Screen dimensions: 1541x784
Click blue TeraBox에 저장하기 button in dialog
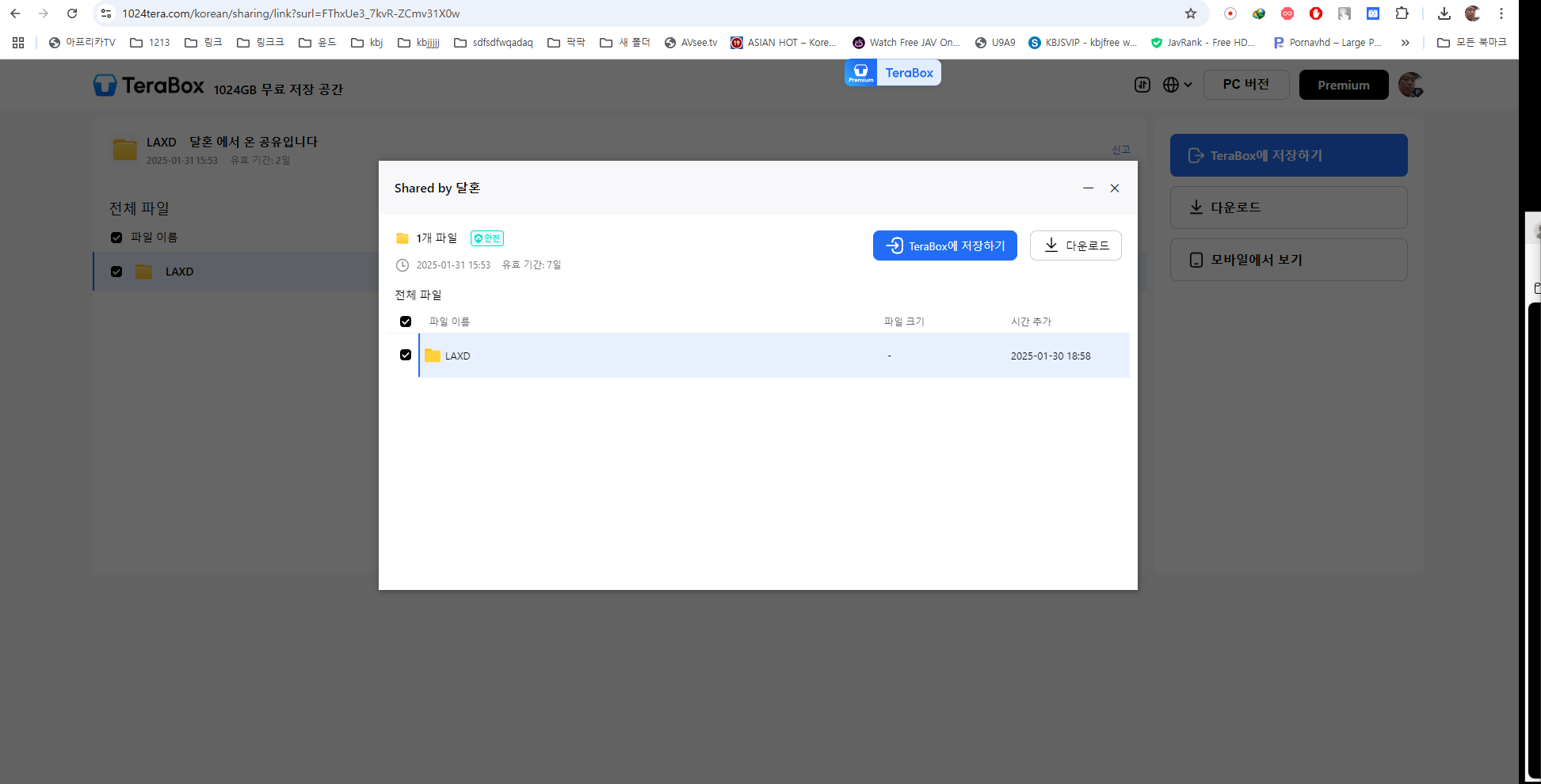click(x=945, y=245)
